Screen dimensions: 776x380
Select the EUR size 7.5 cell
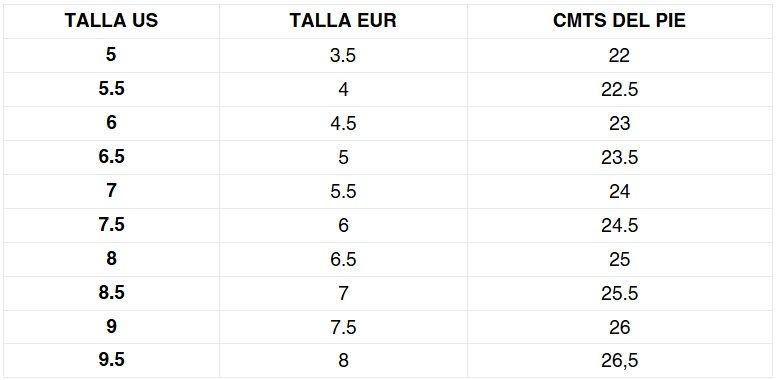pyautogui.click(x=343, y=327)
